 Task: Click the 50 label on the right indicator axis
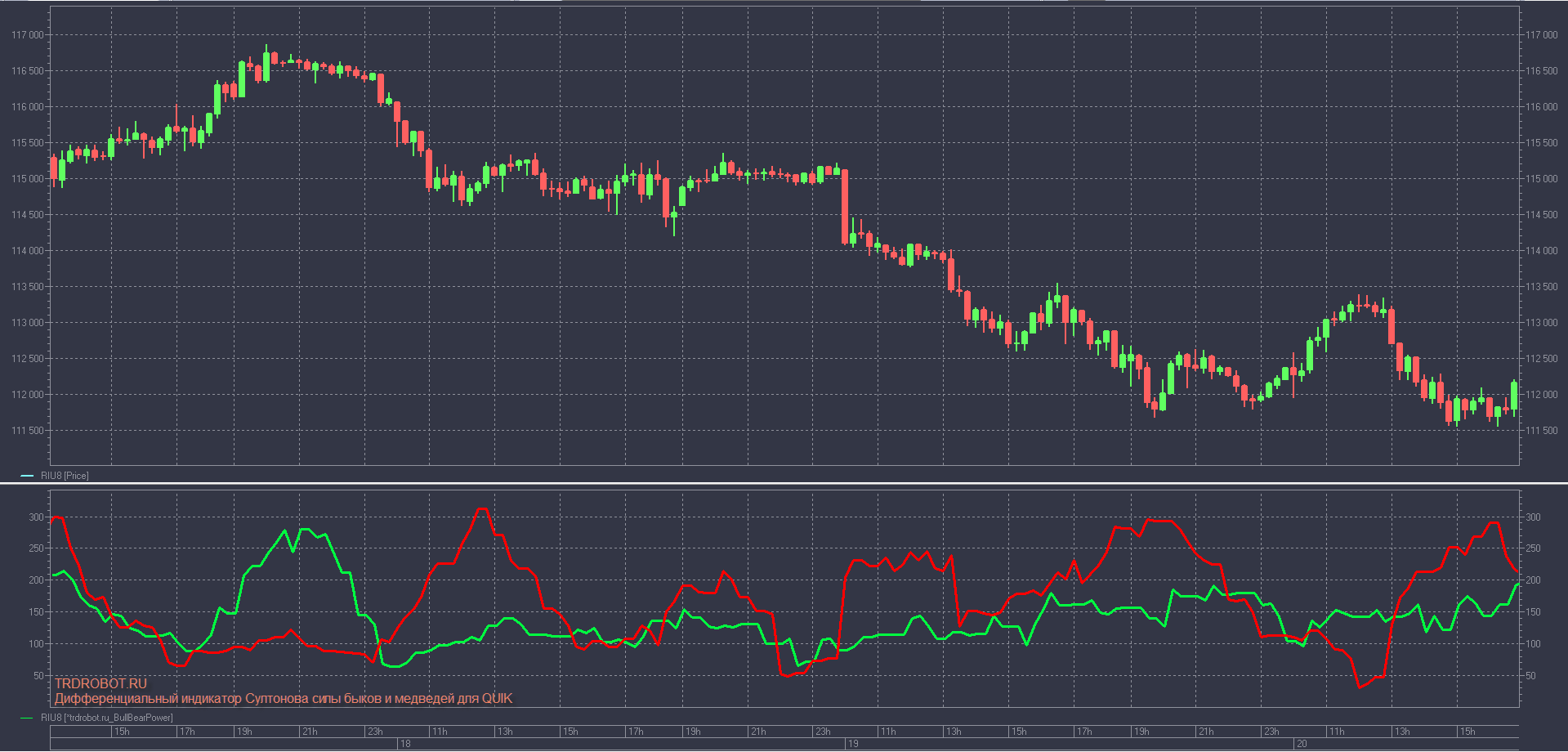[x=1531, y=676]
